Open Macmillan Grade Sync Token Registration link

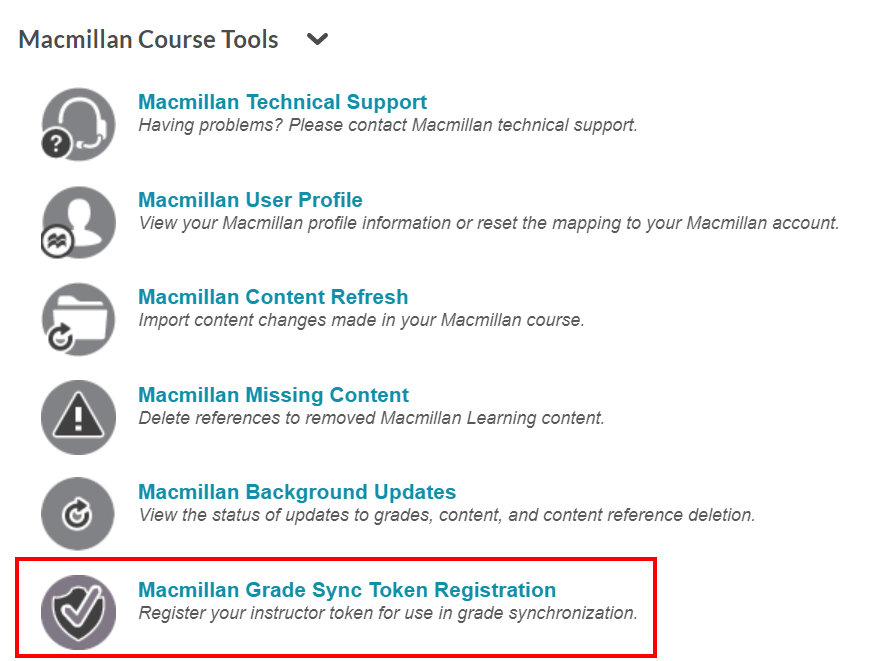tap(345, 589)
